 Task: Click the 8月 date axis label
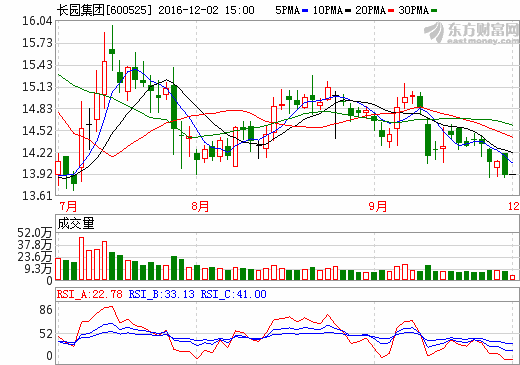tap(200, 206)
